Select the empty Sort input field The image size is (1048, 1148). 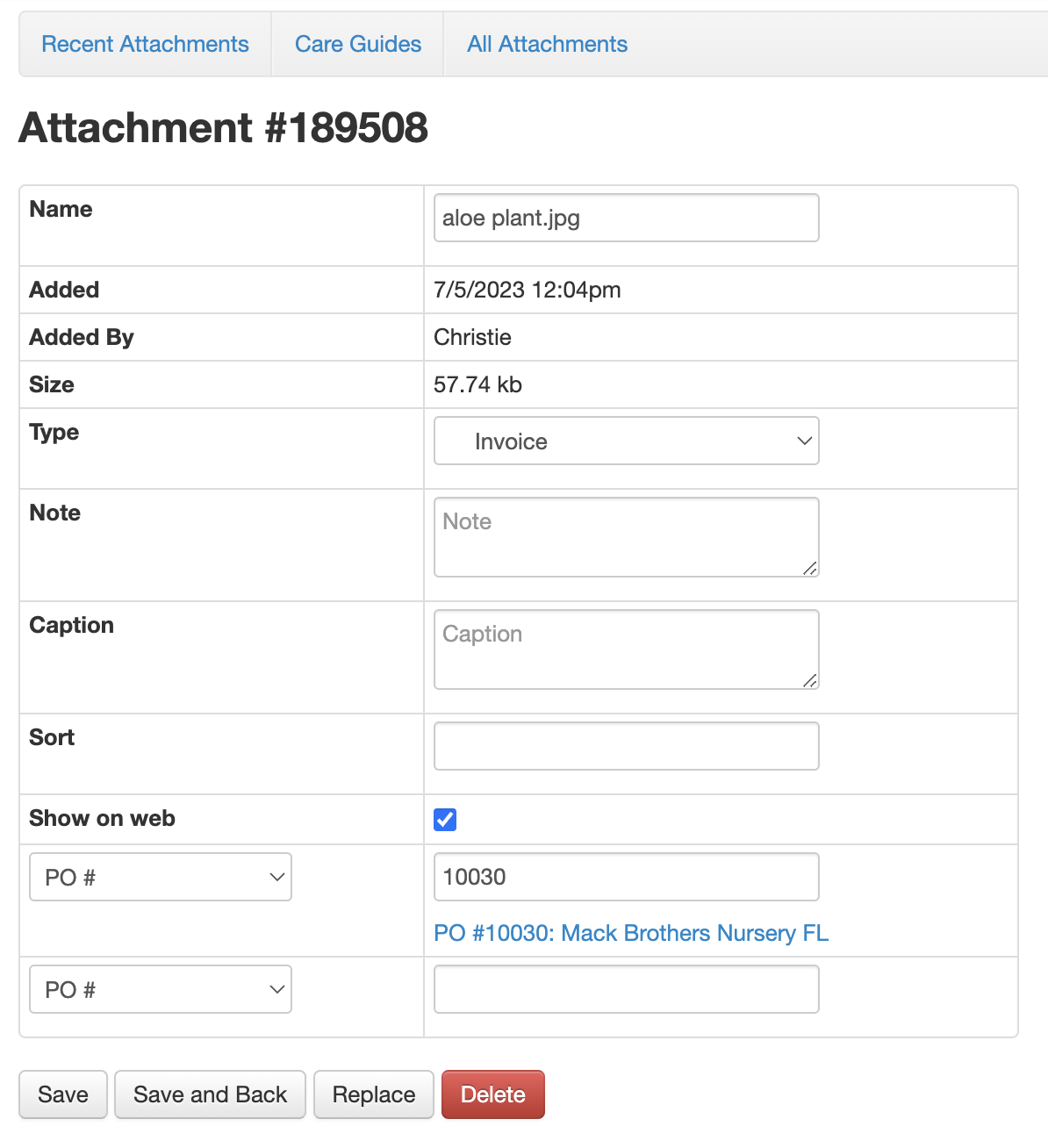(x=626, y=746)
